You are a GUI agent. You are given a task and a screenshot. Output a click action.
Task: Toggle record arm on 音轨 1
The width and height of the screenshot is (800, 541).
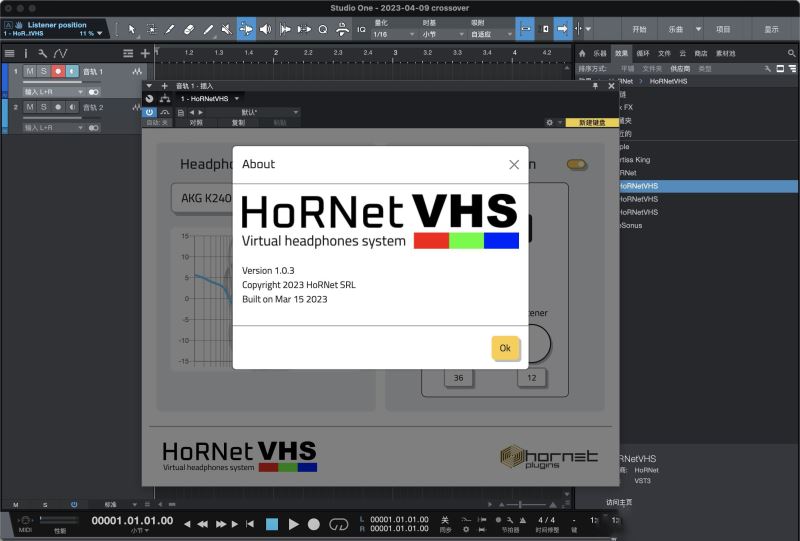(58, 71)
